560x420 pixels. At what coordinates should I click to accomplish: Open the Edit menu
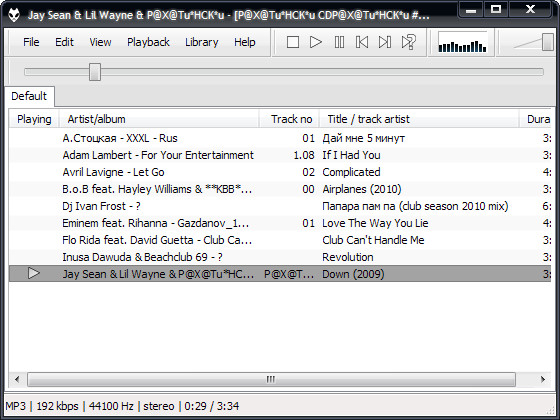64,42
